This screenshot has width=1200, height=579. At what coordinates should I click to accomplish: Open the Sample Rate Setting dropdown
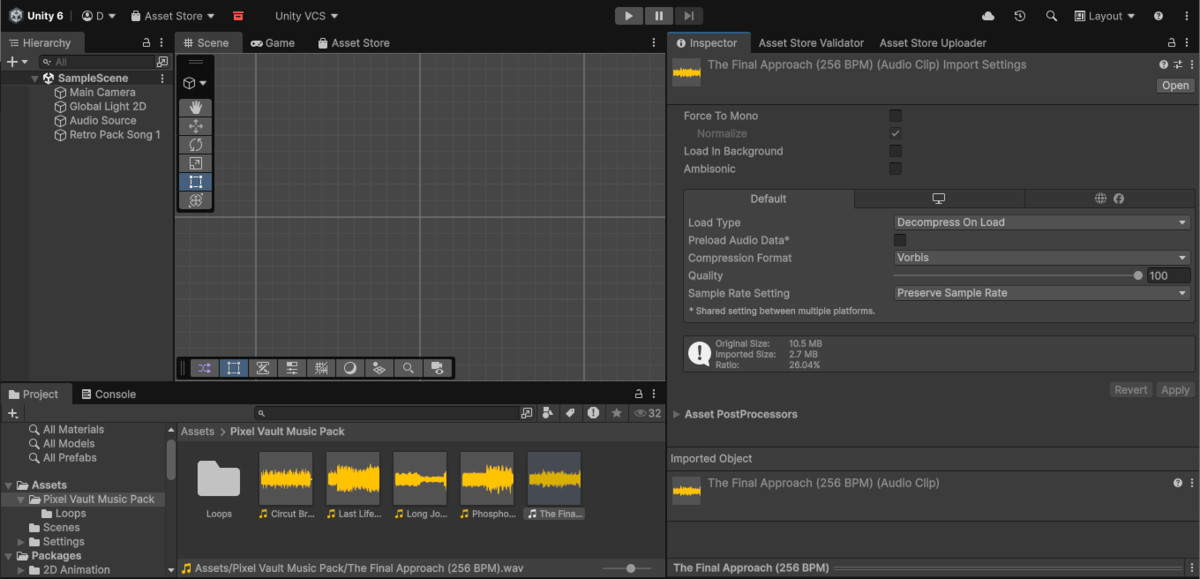click(1042, 293)
